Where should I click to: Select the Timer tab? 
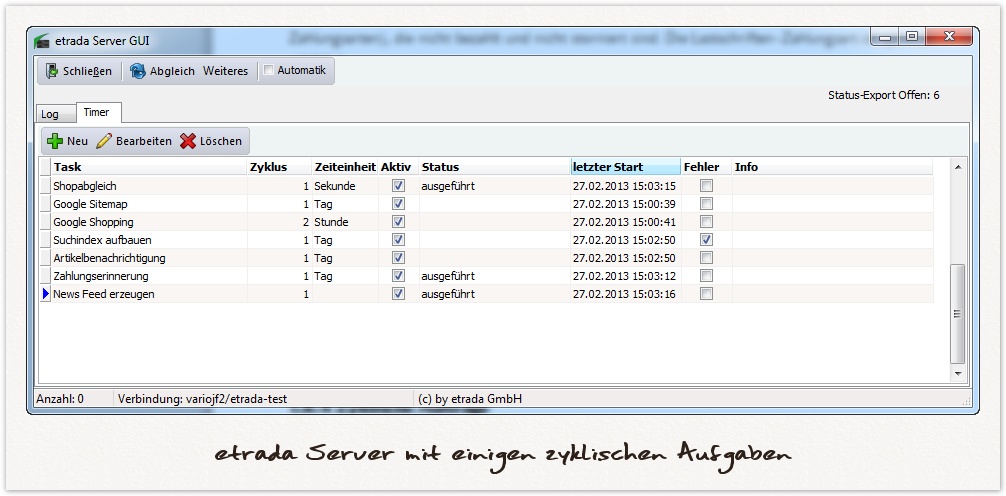click(x=96, y=112)
